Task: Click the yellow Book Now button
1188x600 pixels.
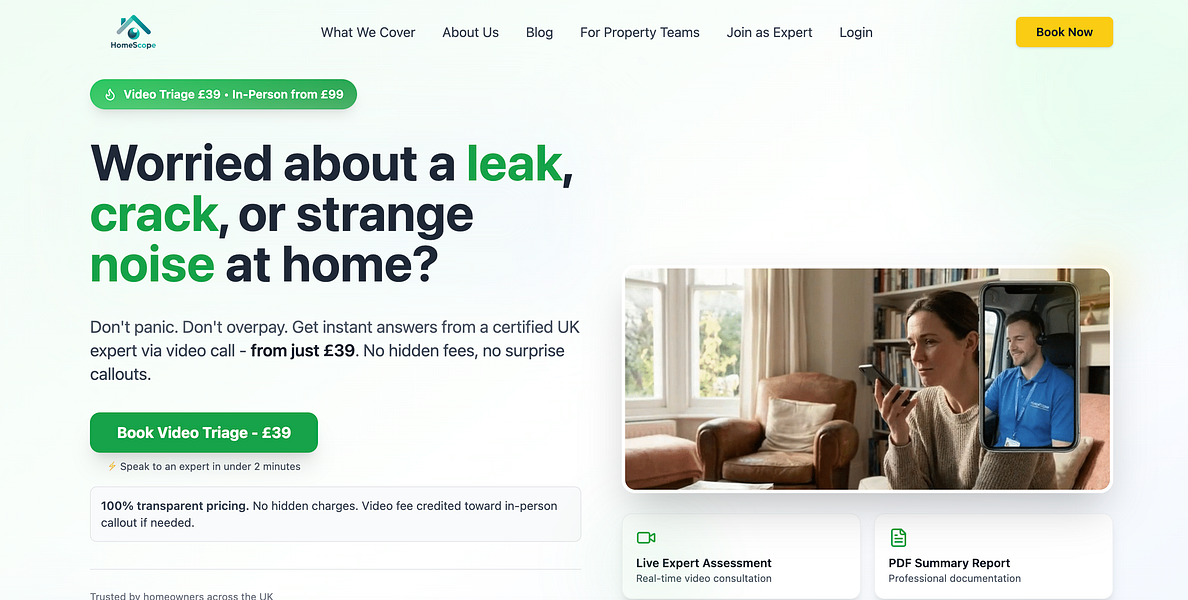Action: pyautogui.click(x=1065, y=32)
